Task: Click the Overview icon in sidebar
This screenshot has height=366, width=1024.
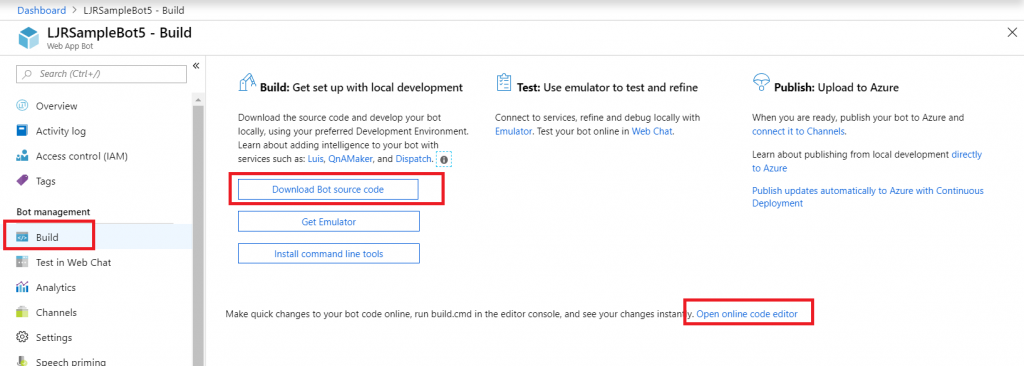Action: [x=22, y=106]
